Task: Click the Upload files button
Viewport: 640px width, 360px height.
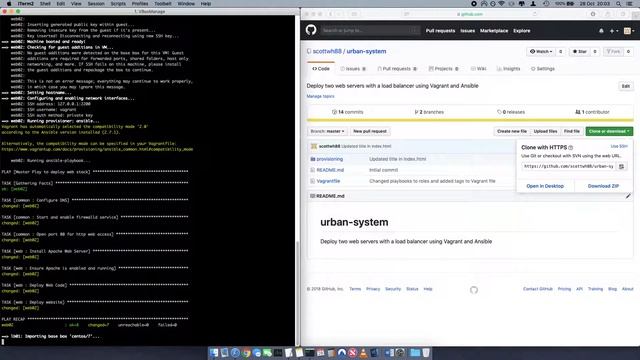Action: pyautogui.click(x=545, y=131)
